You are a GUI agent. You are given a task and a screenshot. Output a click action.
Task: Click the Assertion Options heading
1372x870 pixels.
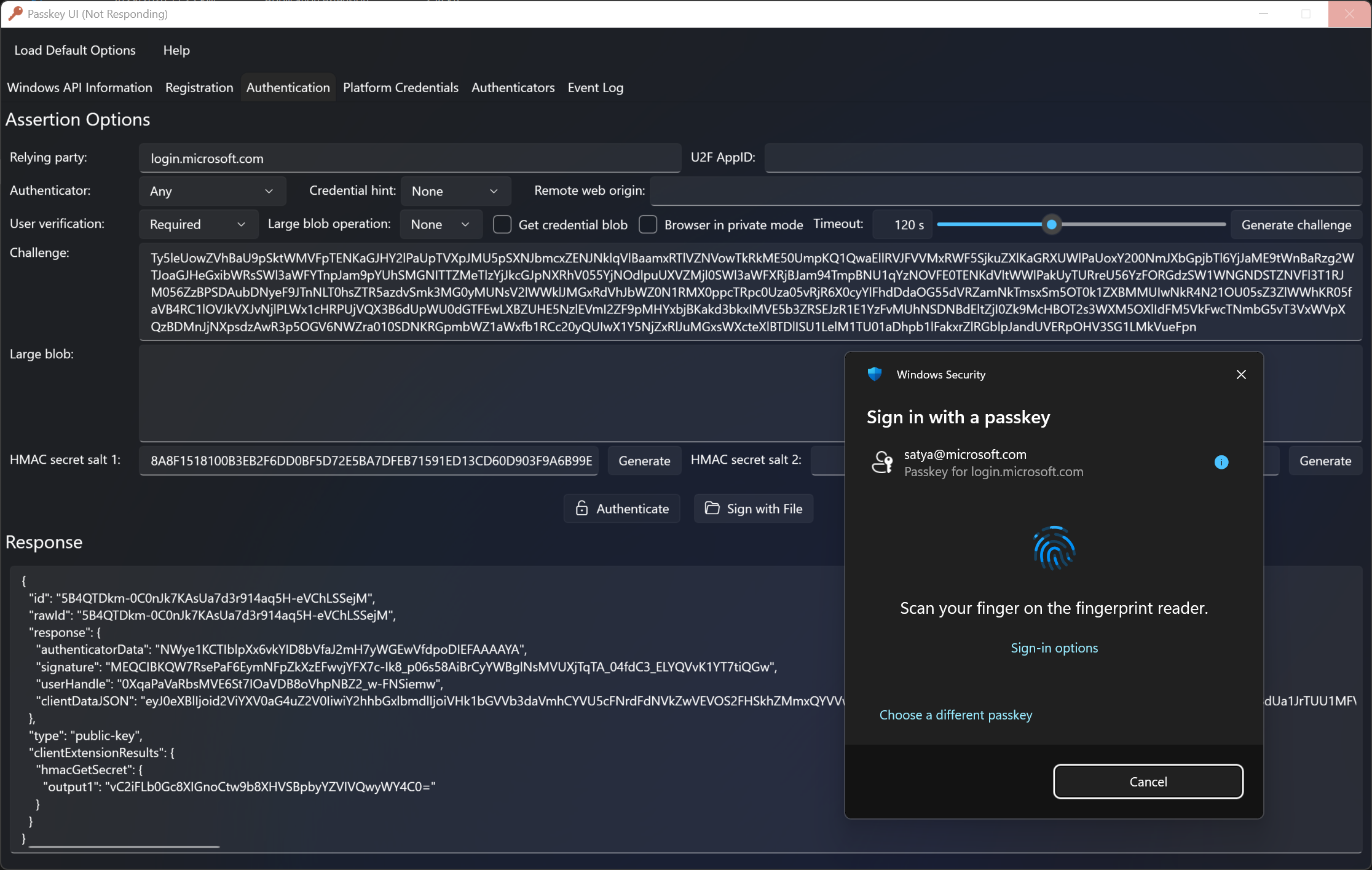tap(77, 119)
